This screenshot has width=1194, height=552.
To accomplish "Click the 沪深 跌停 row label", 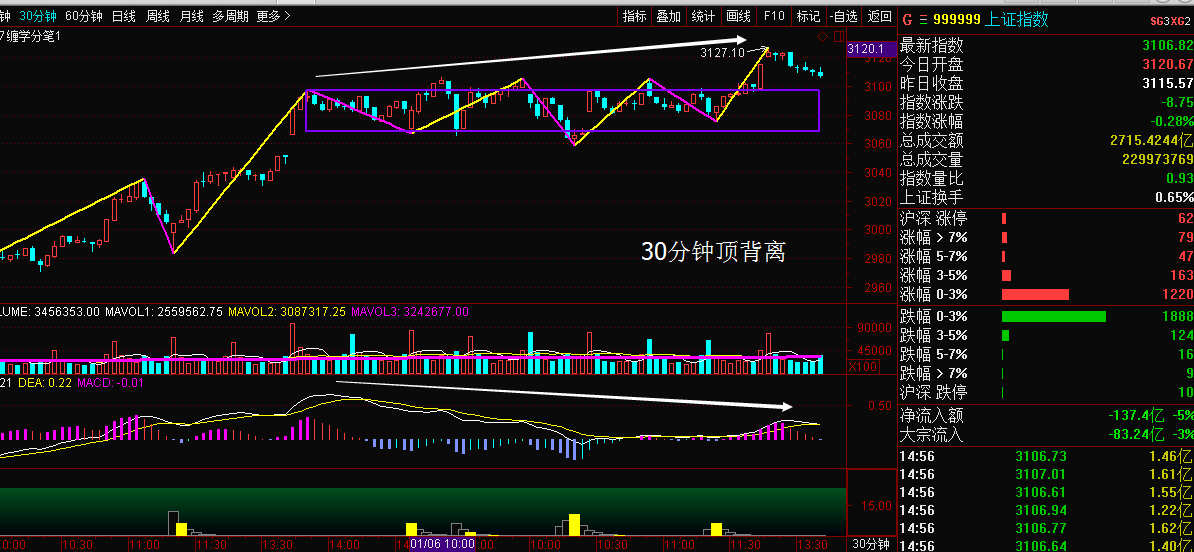I will (x=934, y=393).
